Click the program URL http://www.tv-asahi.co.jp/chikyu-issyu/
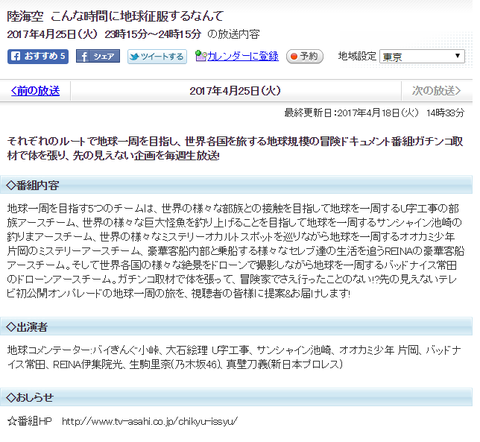This screenshot has height=442, width=480. pos(150,421)
